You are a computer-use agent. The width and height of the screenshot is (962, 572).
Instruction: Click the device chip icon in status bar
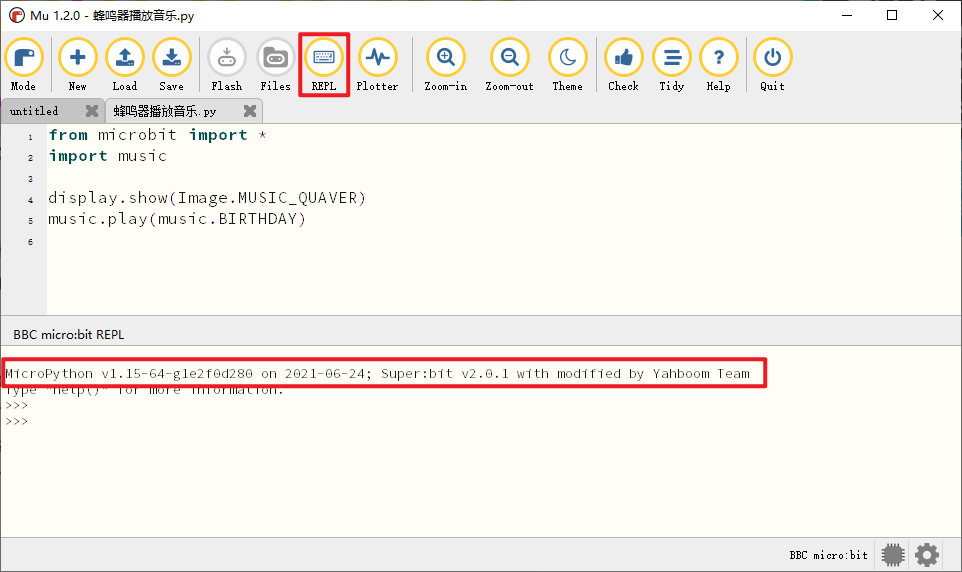tap(893, 555)
